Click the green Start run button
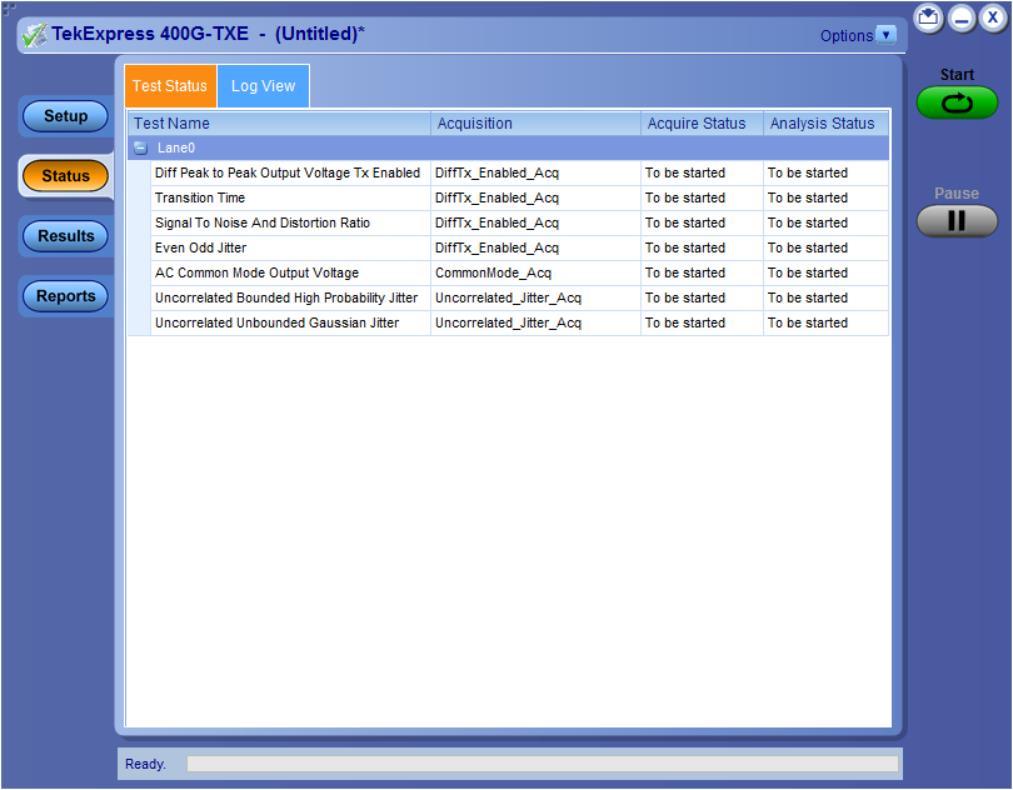The height and width of the screenshot is (790, 1013). pyautogui.click(x=956, y=103)
